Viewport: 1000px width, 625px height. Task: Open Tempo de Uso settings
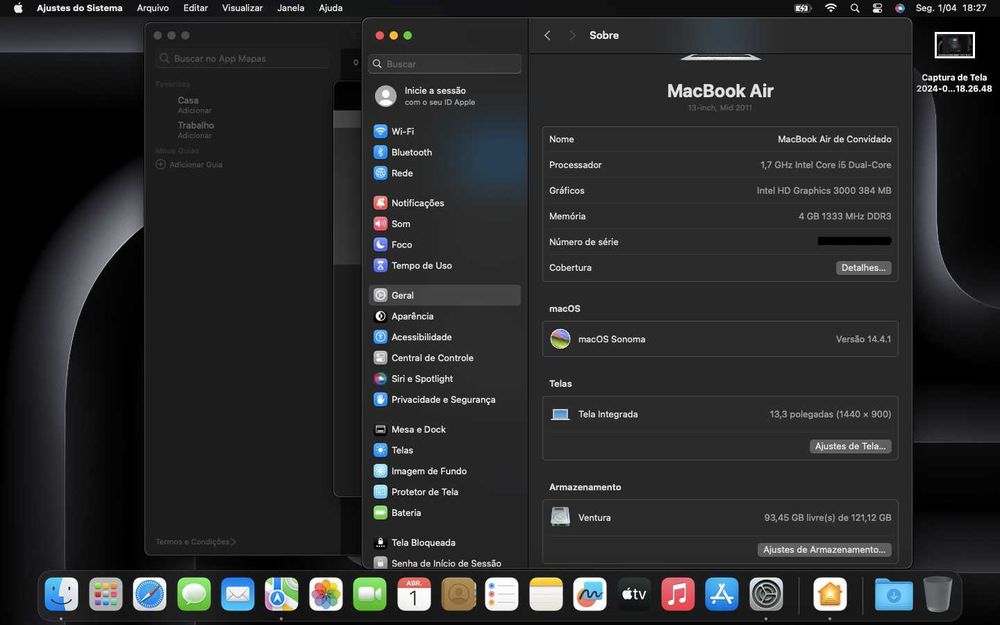(445, 265)
